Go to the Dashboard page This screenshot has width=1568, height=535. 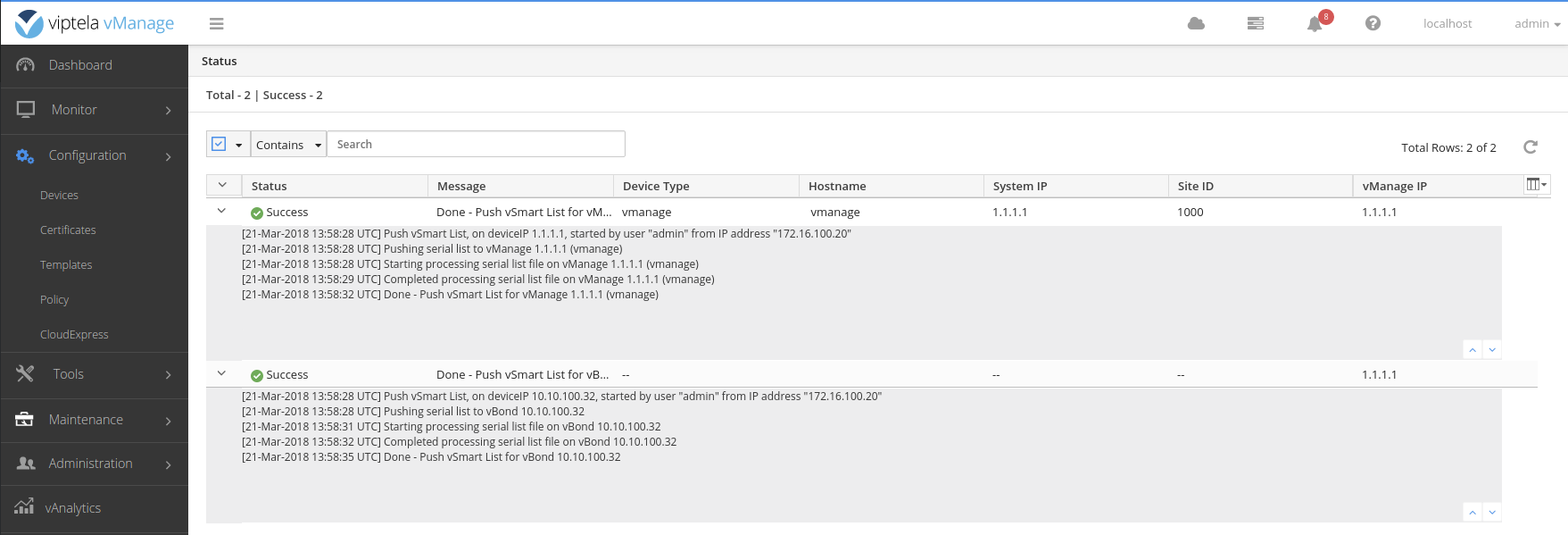(x=80, y=65)
